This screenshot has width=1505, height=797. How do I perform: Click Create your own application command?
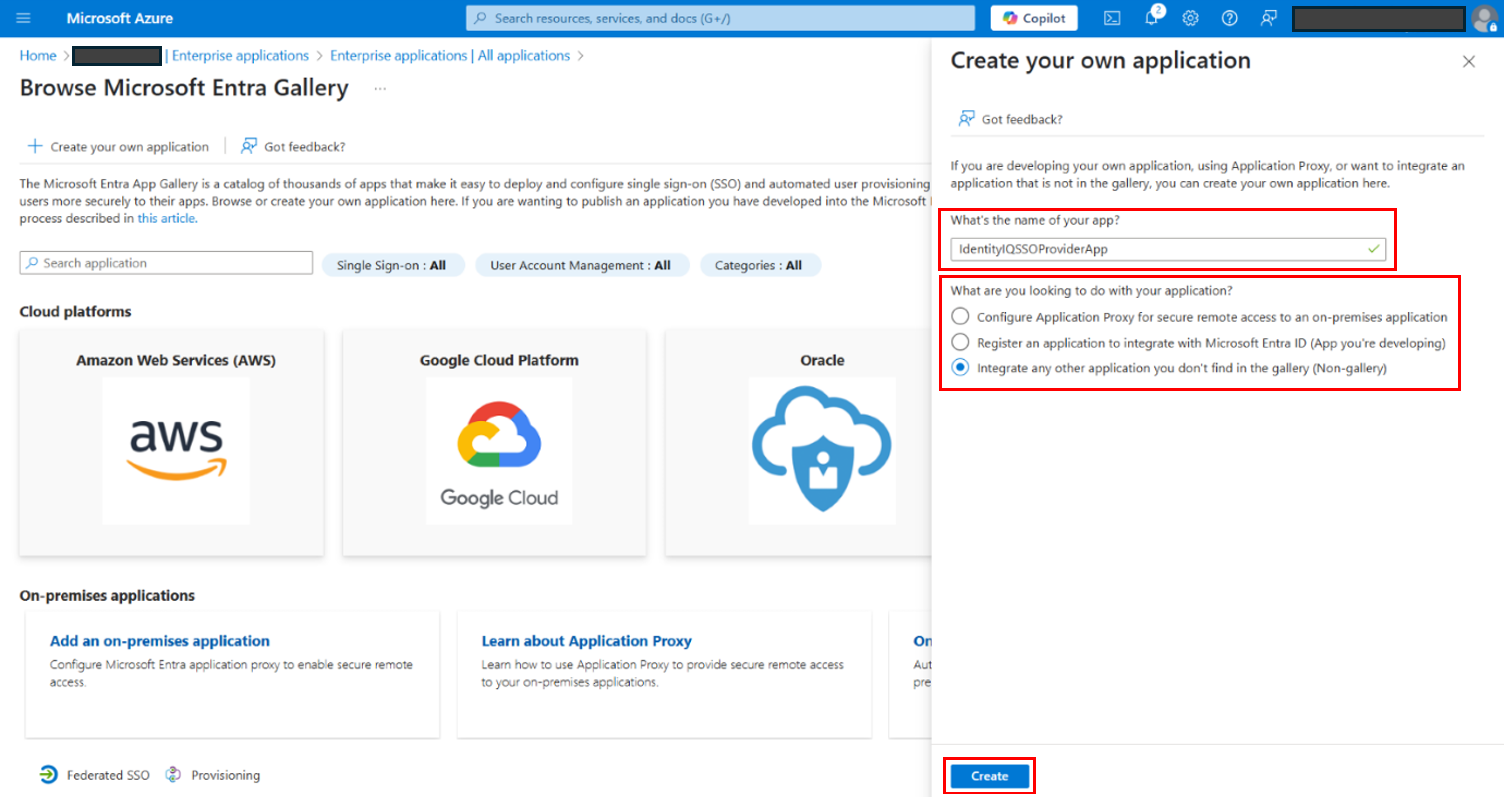(119, 147)
